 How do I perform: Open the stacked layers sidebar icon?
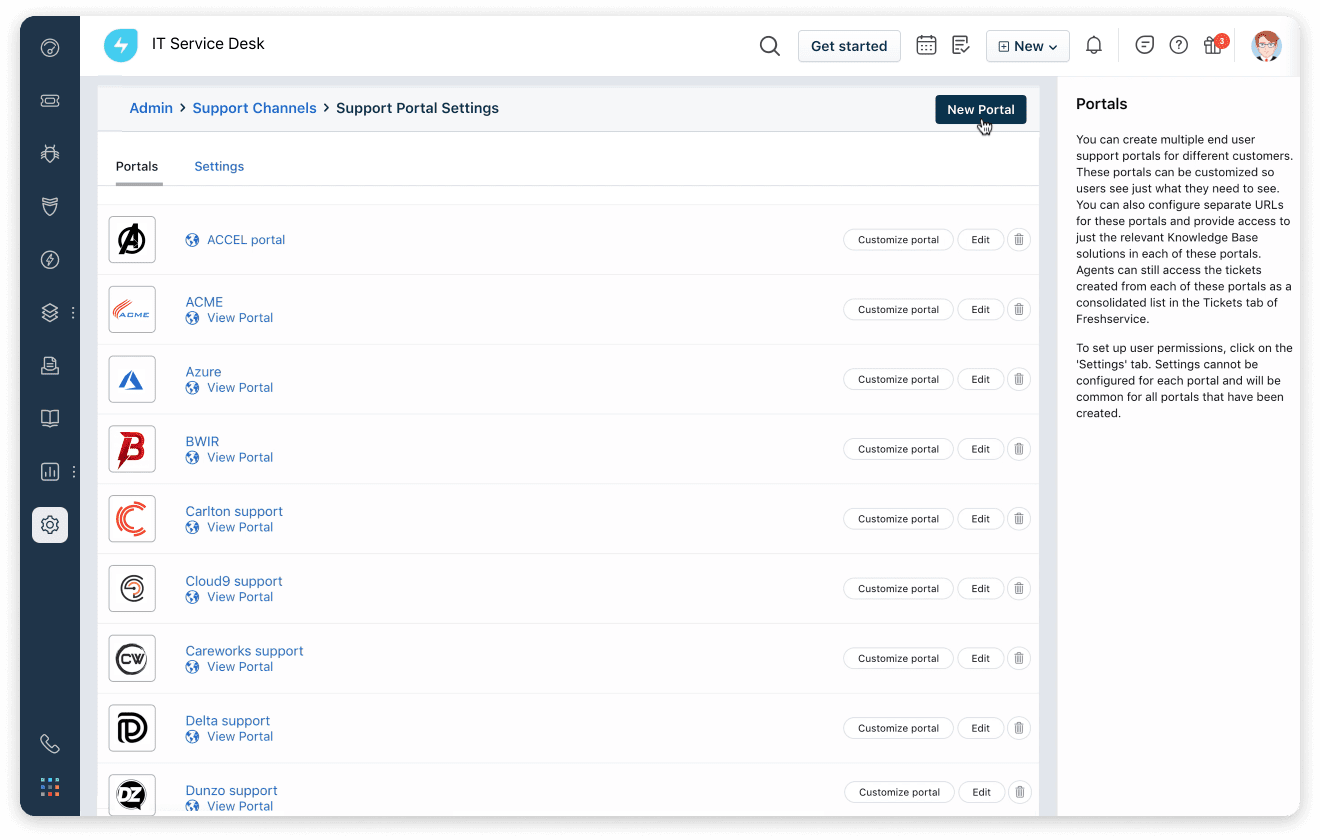point(50,313)
